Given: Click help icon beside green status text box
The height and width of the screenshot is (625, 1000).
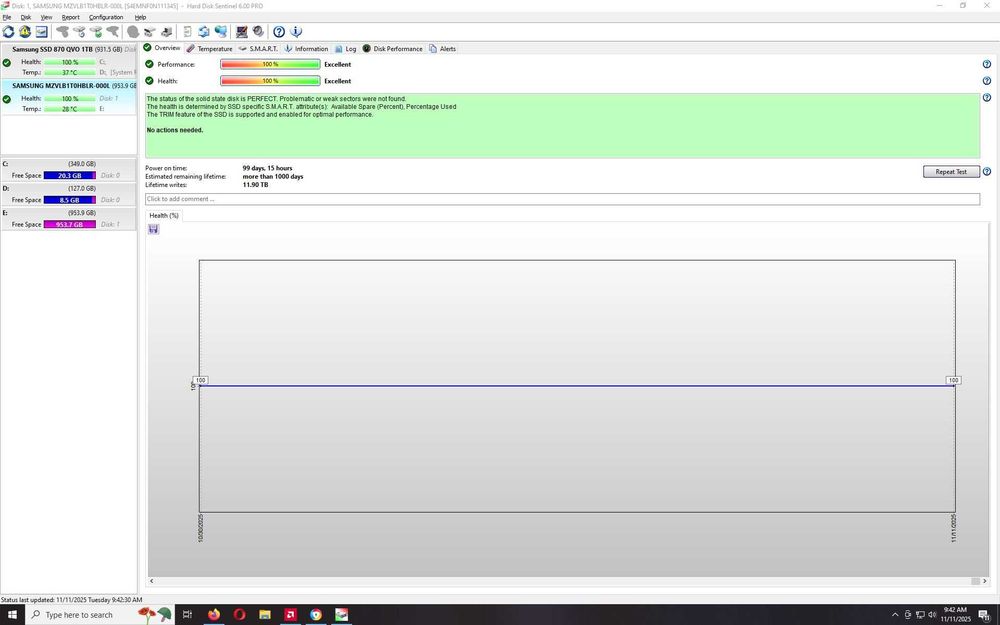Looking at the screenshot, I should point(987,98).
